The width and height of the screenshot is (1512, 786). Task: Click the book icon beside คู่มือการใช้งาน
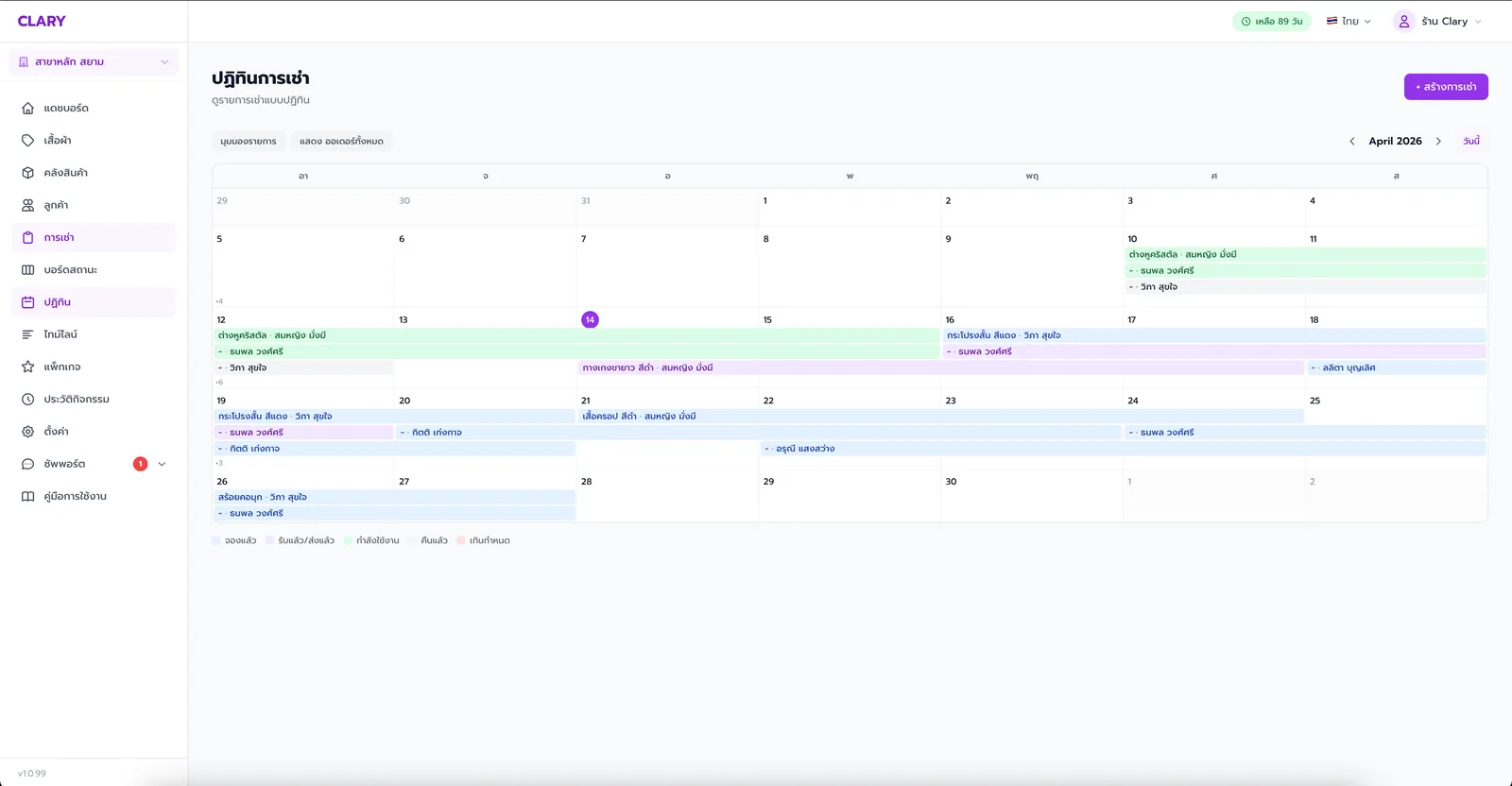pyautogui.click(x=27, y=496)
